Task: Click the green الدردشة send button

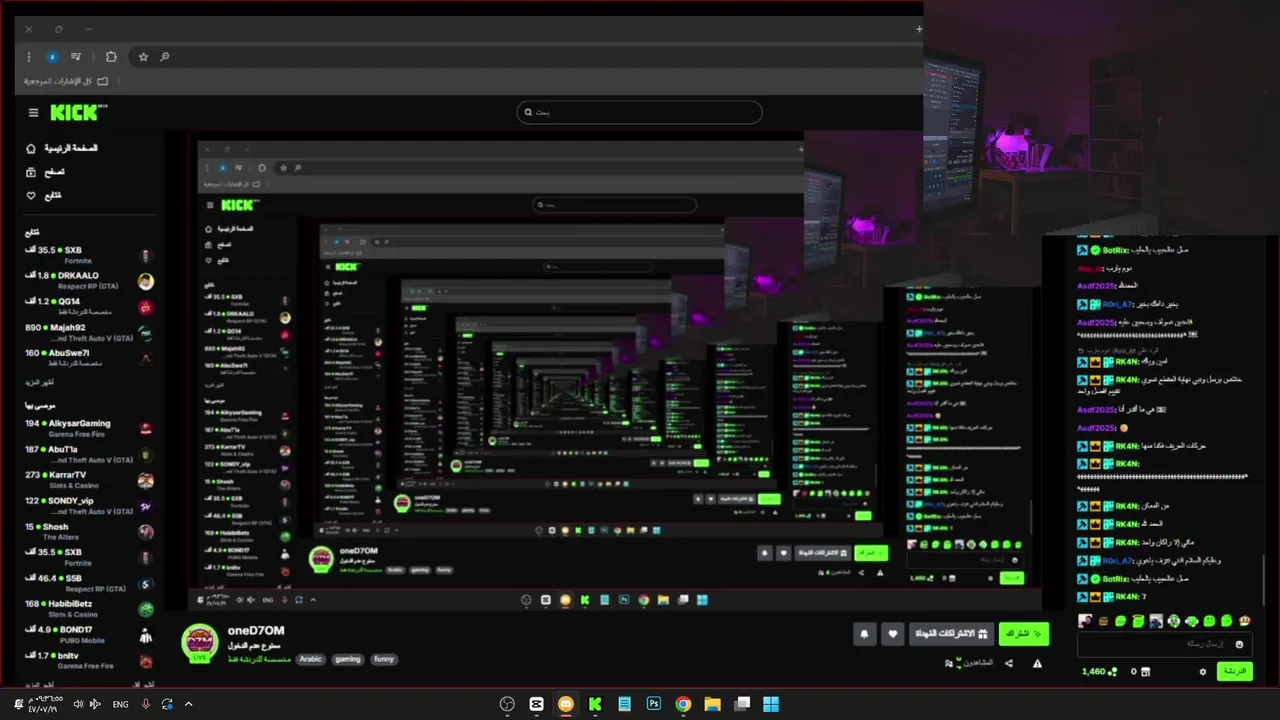Action: [x=1235, y=671]
